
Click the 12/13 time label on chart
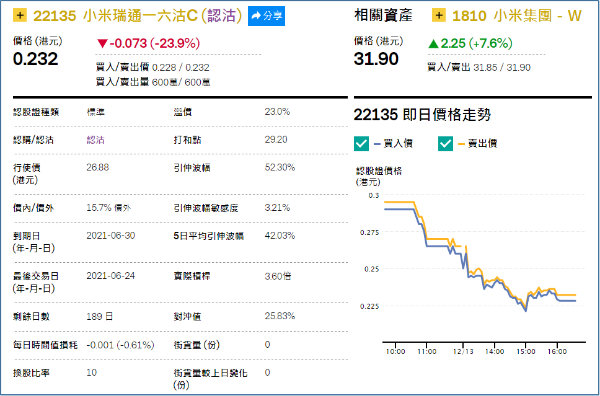click(463, 351)
